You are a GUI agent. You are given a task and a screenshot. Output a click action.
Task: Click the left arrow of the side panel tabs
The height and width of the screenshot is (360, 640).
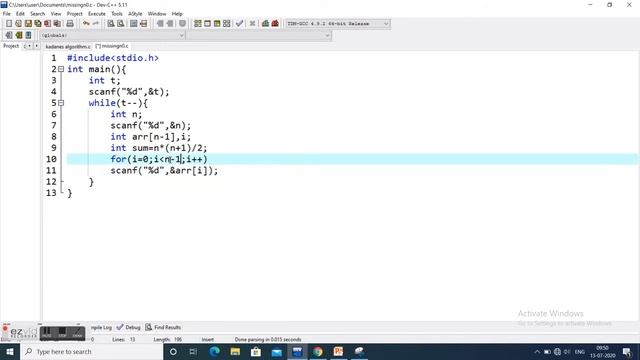pos(29,46)
